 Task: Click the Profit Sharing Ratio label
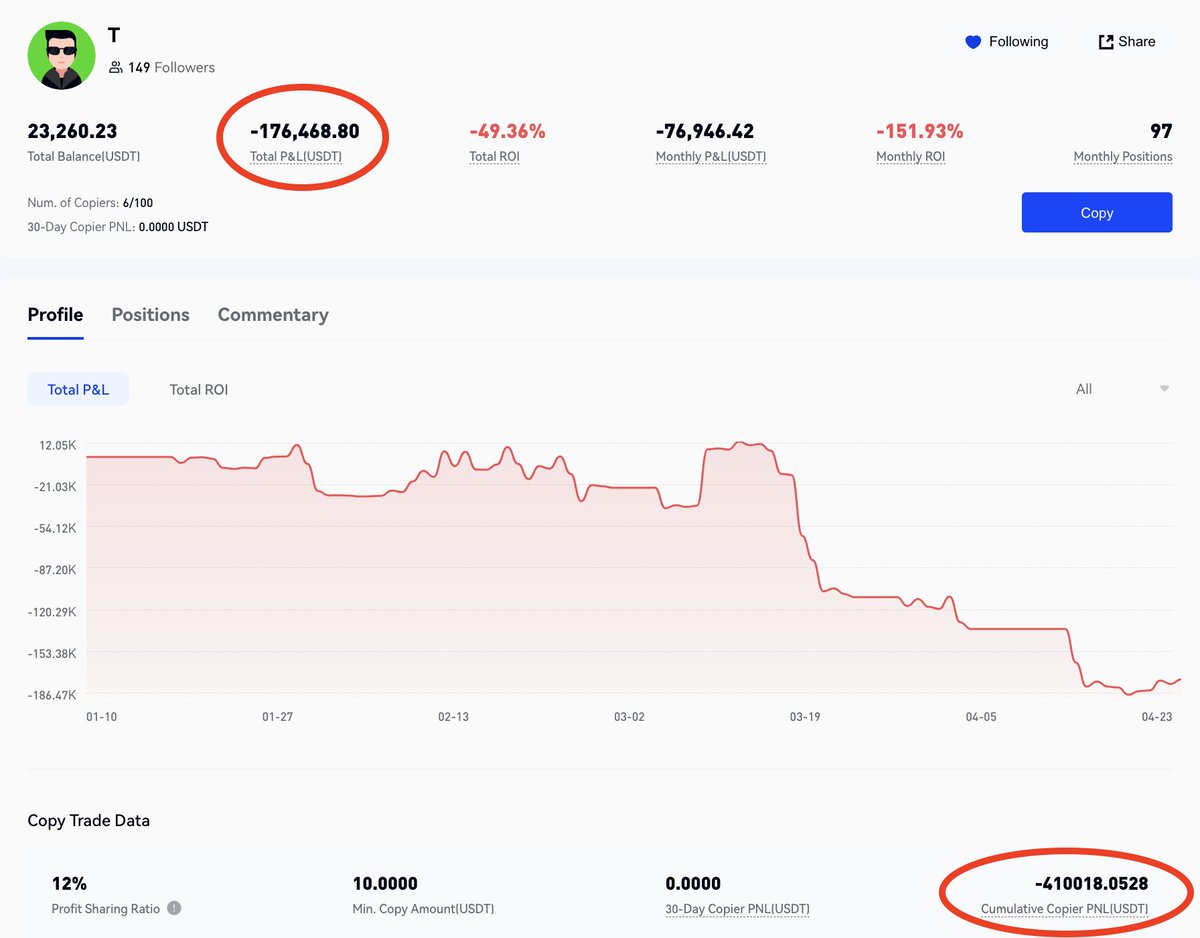(x=105, y=909)
